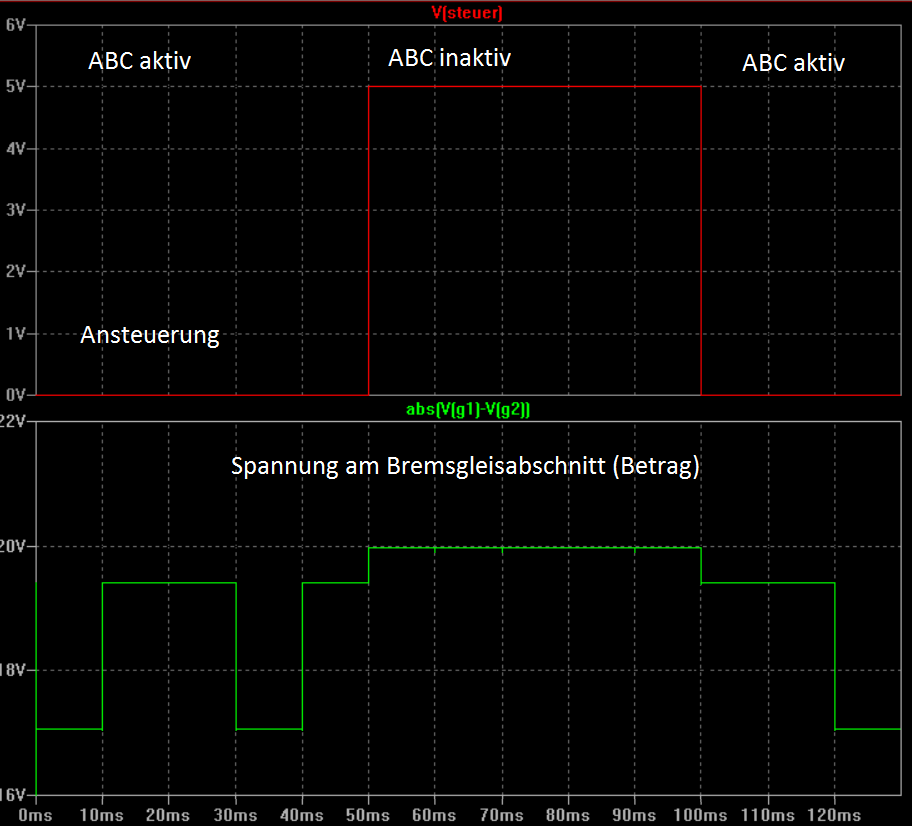This screenshot has height=826, width=912.
Task: Click the right 'ABC aktiv' annotation
Action: (793, 62)
